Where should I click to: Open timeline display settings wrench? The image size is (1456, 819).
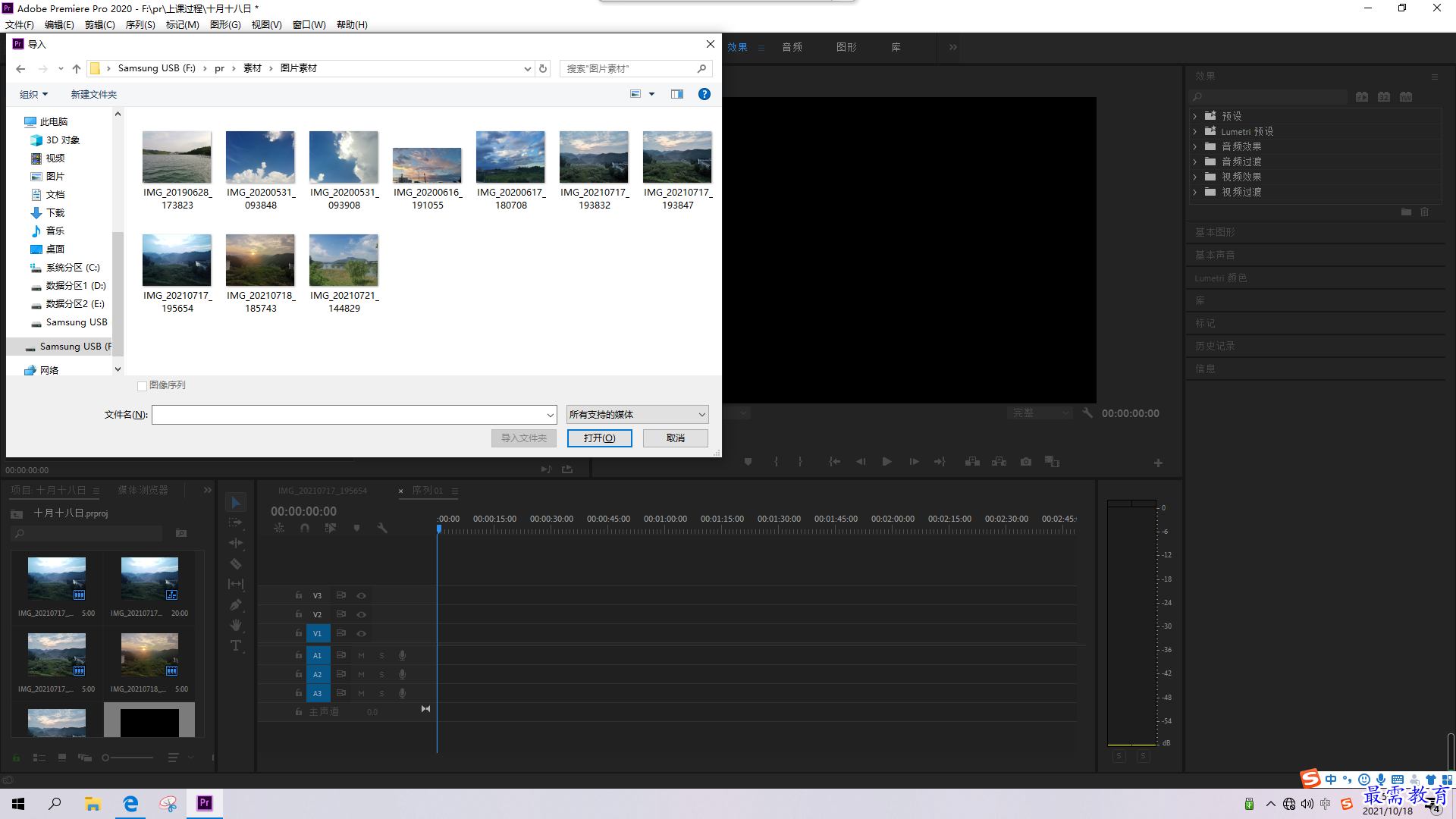click(382, 528)
